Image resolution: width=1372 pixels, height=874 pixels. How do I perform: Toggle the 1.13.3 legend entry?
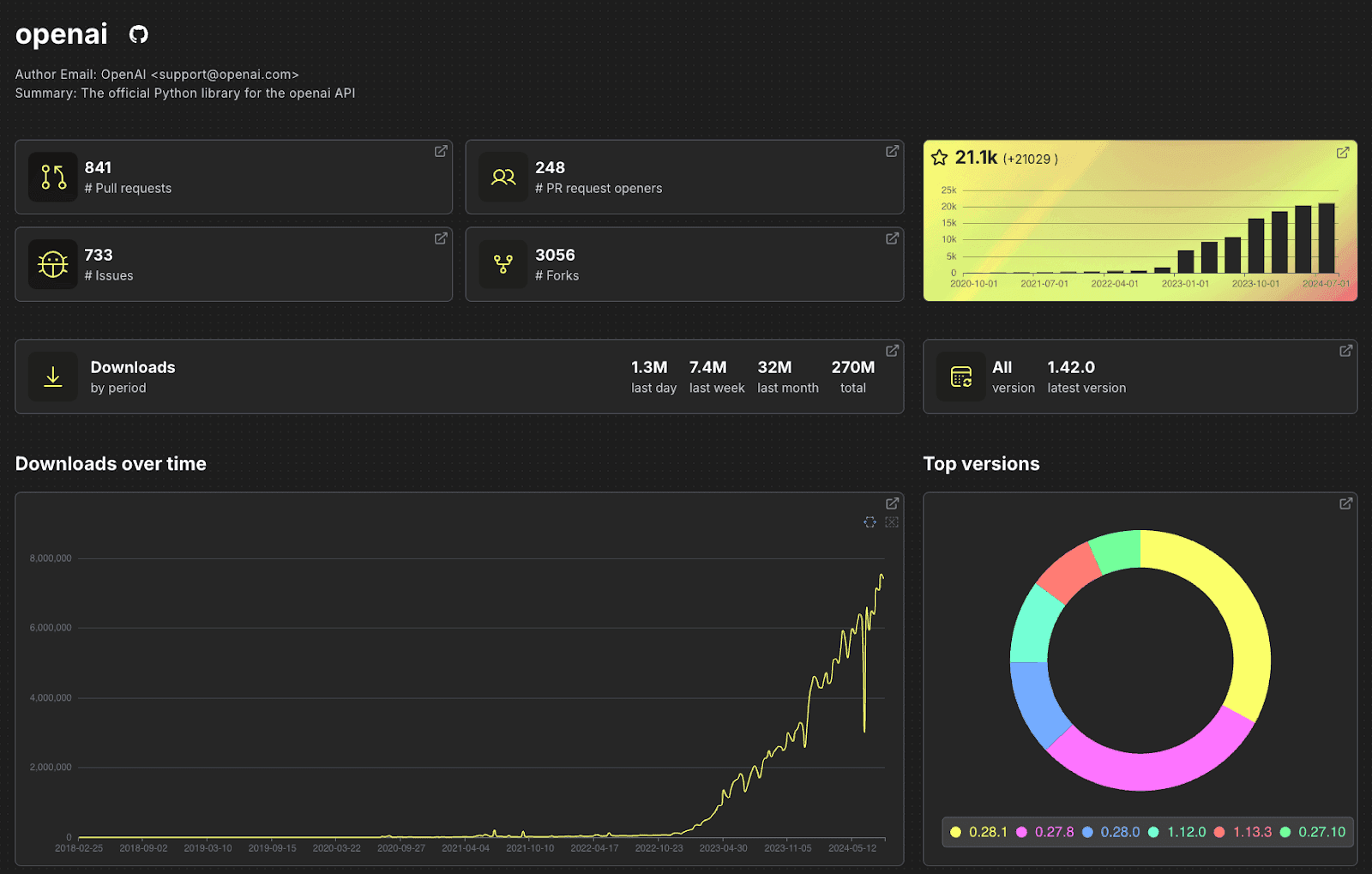(x=1243, y=832)
